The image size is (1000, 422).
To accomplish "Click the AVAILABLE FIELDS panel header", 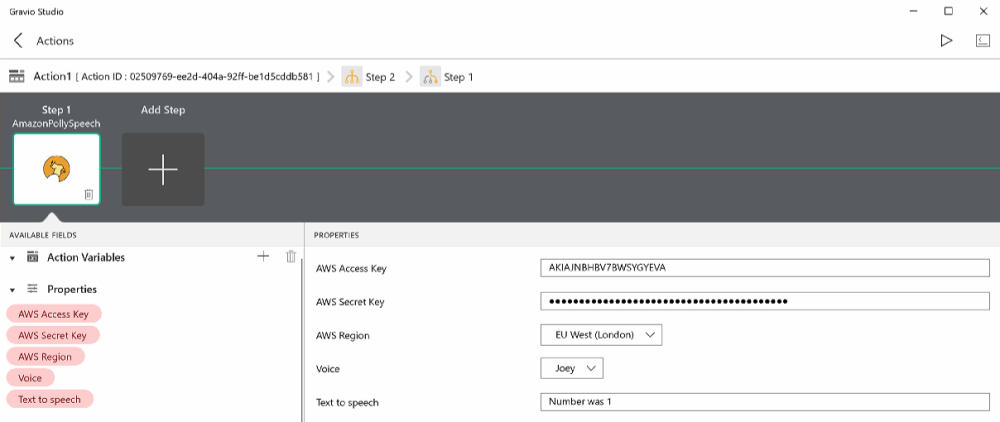I will point(43,235).
